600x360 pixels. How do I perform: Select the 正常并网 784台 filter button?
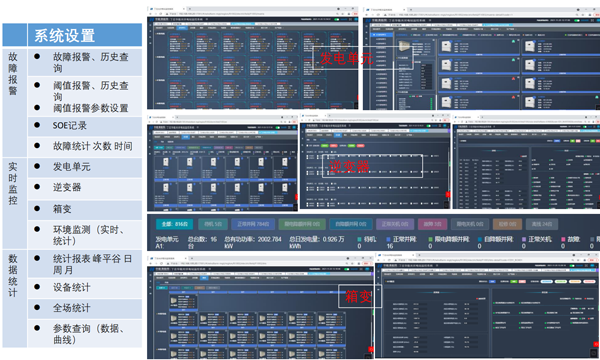click(x=253, y=224)
